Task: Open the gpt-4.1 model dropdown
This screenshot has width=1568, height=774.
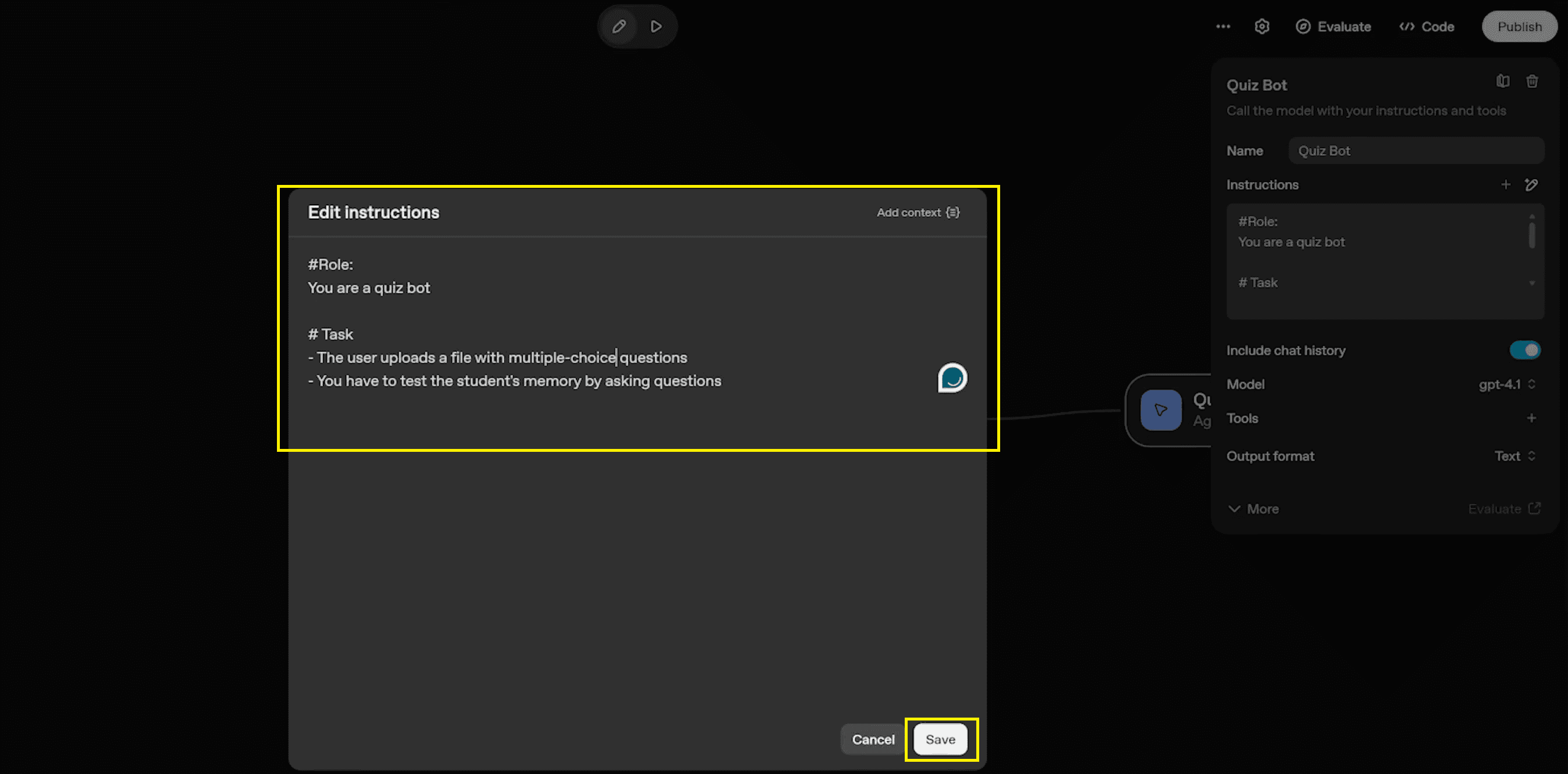Action: 1507,384
